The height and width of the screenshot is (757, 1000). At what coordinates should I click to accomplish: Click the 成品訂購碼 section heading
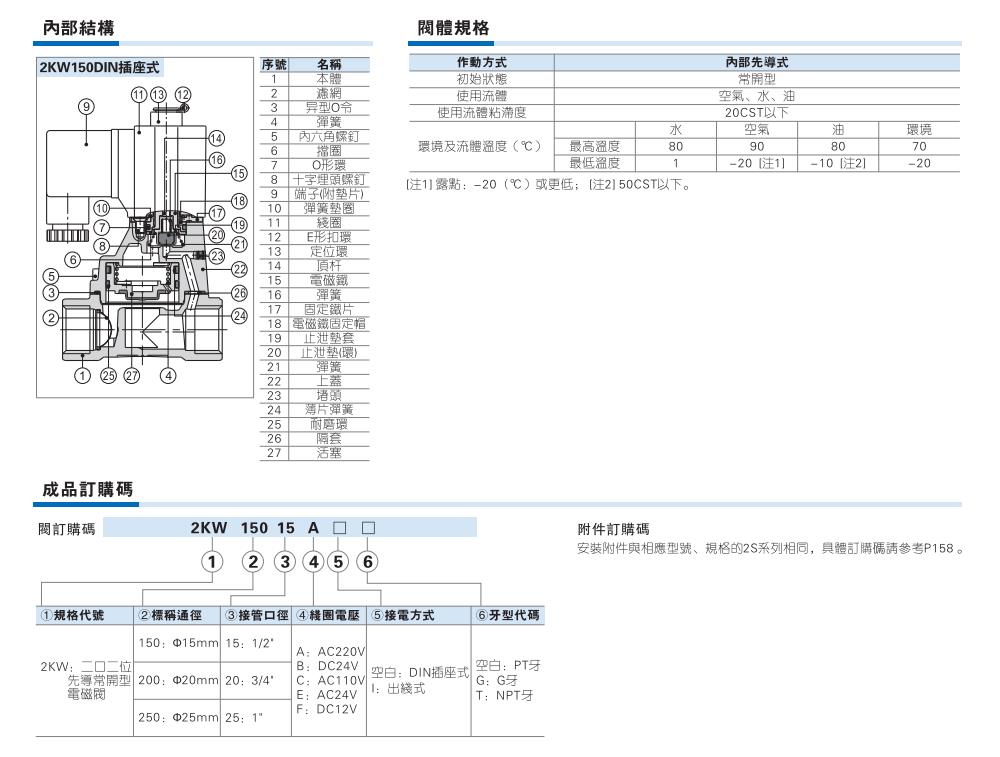pyautogui.click(x=86, y=489)
